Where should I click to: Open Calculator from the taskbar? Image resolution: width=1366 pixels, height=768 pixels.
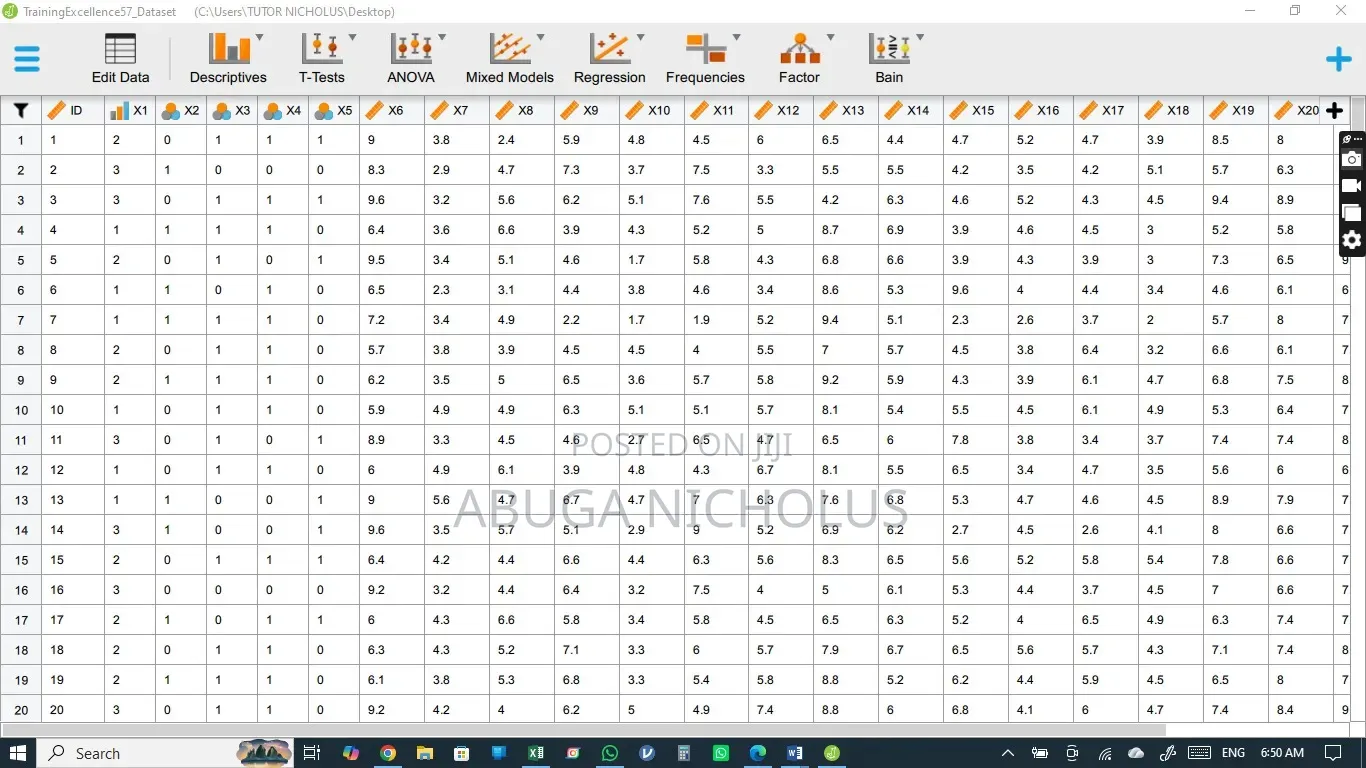tap(684, 753)
